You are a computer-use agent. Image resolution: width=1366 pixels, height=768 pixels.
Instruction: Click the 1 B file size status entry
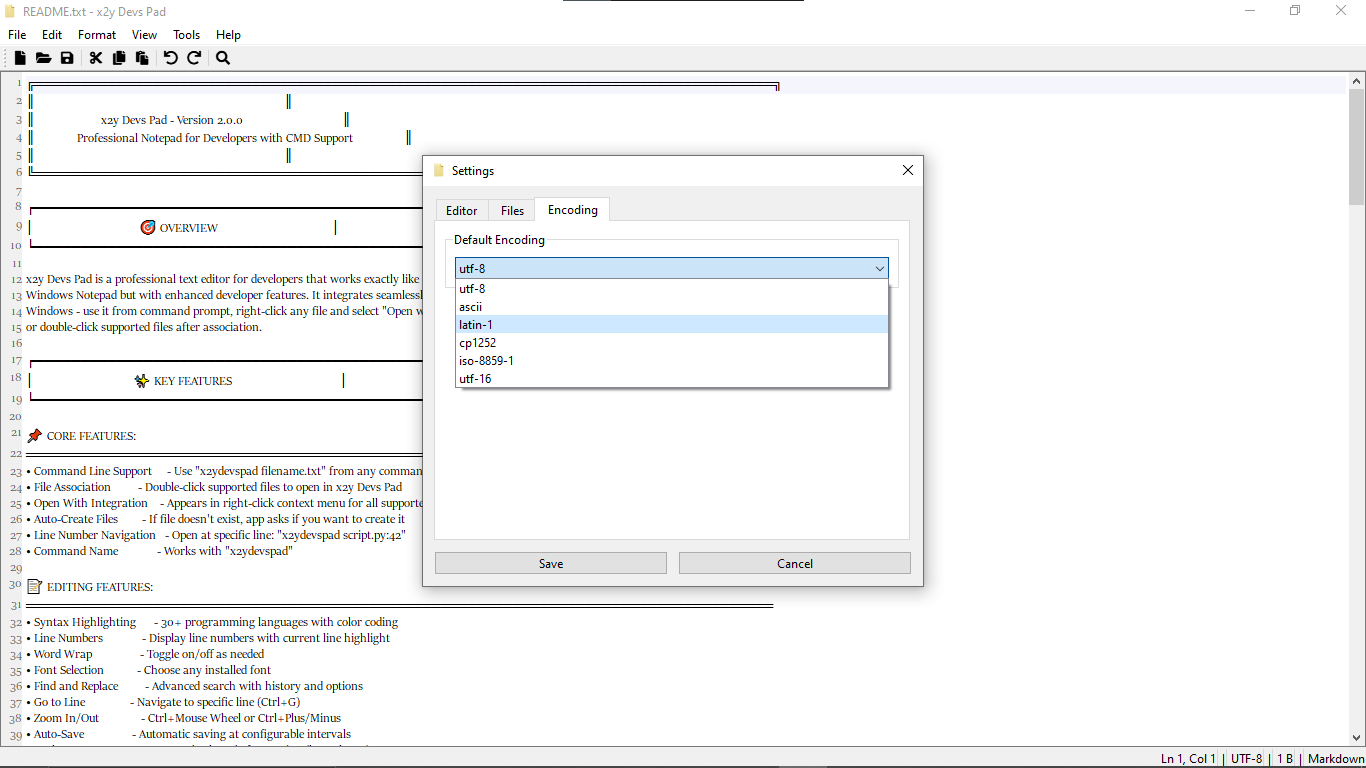pos(1285,759)
